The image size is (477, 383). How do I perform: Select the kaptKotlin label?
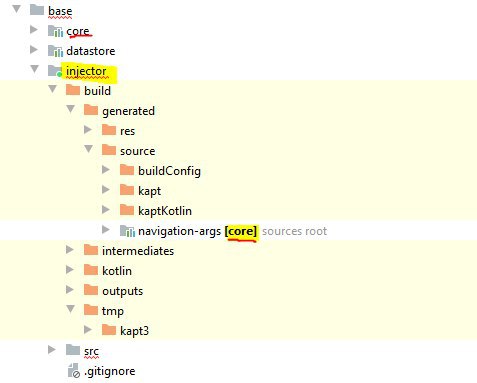tap(165, 211)
